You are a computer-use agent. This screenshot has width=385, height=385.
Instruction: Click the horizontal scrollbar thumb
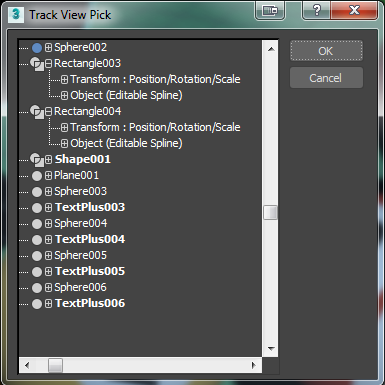click(x=55, y=365)
